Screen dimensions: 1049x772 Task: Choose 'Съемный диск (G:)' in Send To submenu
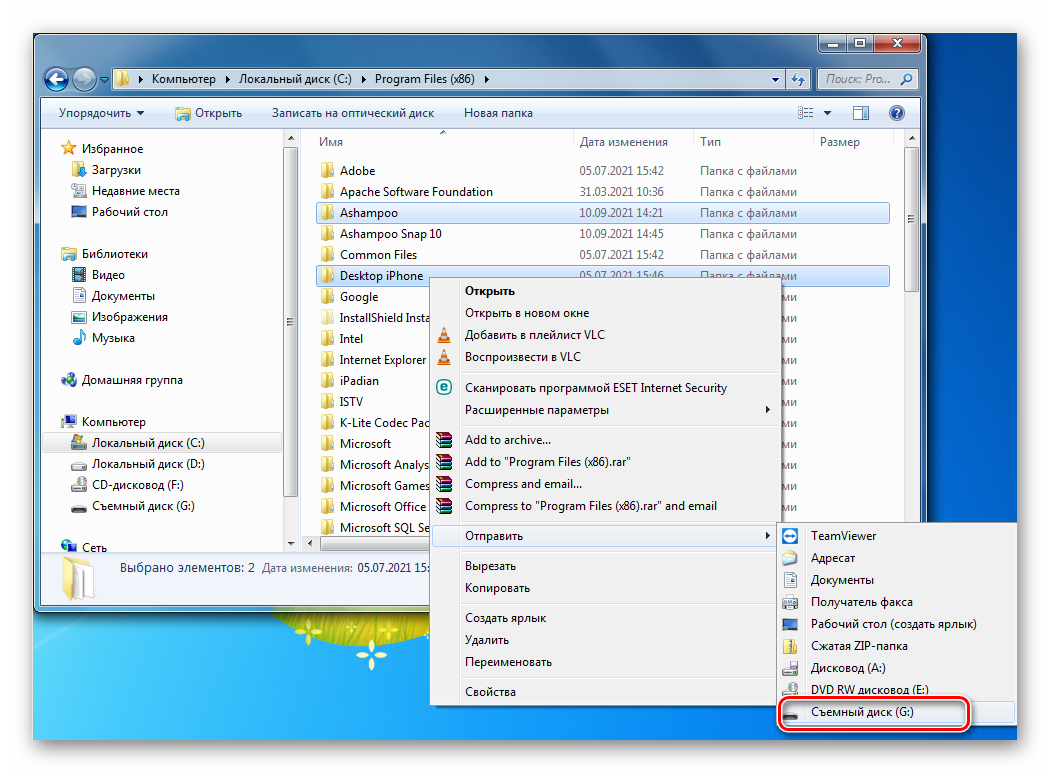point(862,713)
